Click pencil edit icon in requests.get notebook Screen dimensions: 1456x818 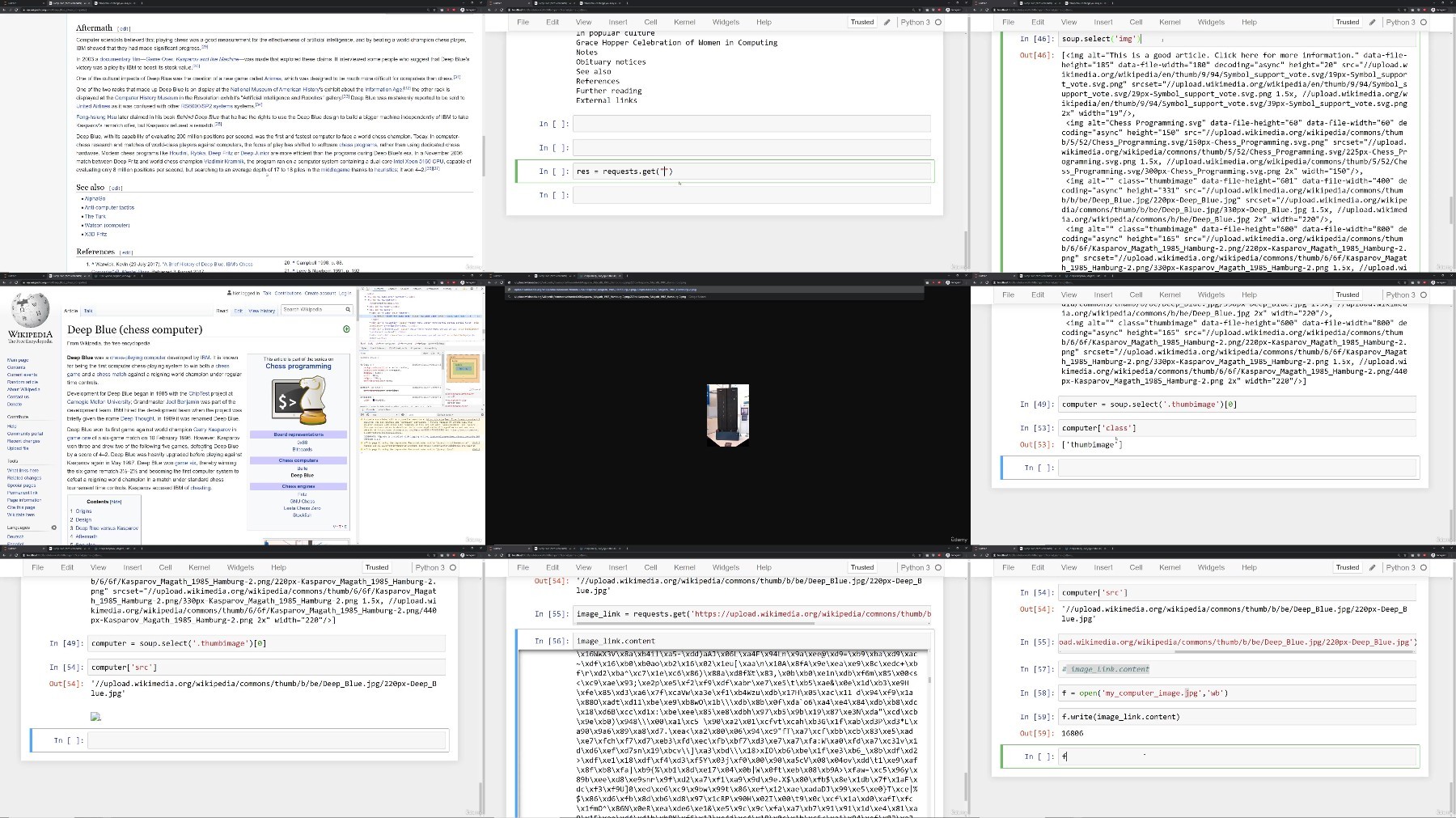click(887, 23)
